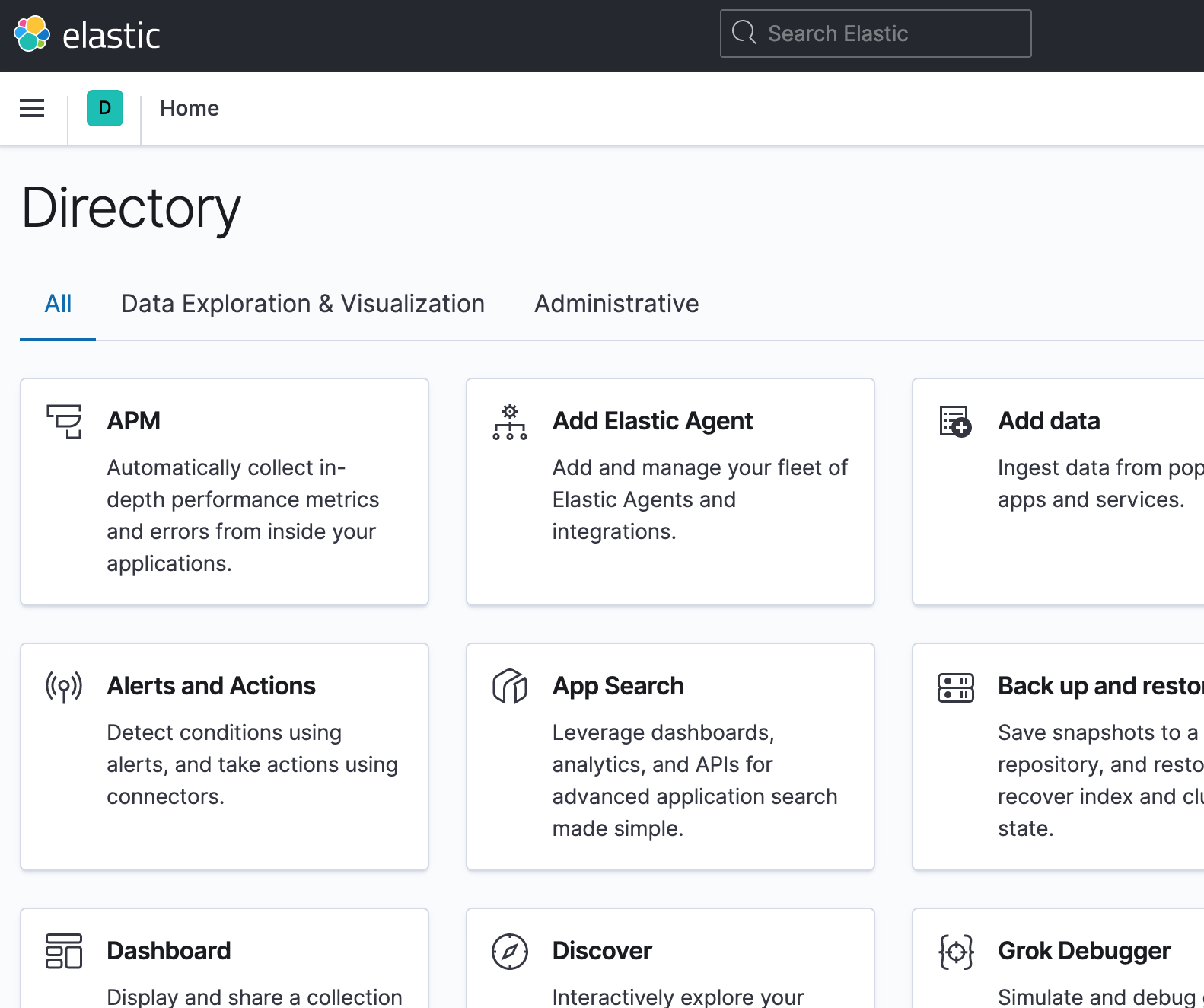Click 'Add and manage your fleet' description
This screenshot has width=1204, height=1008.
(699, 499)
